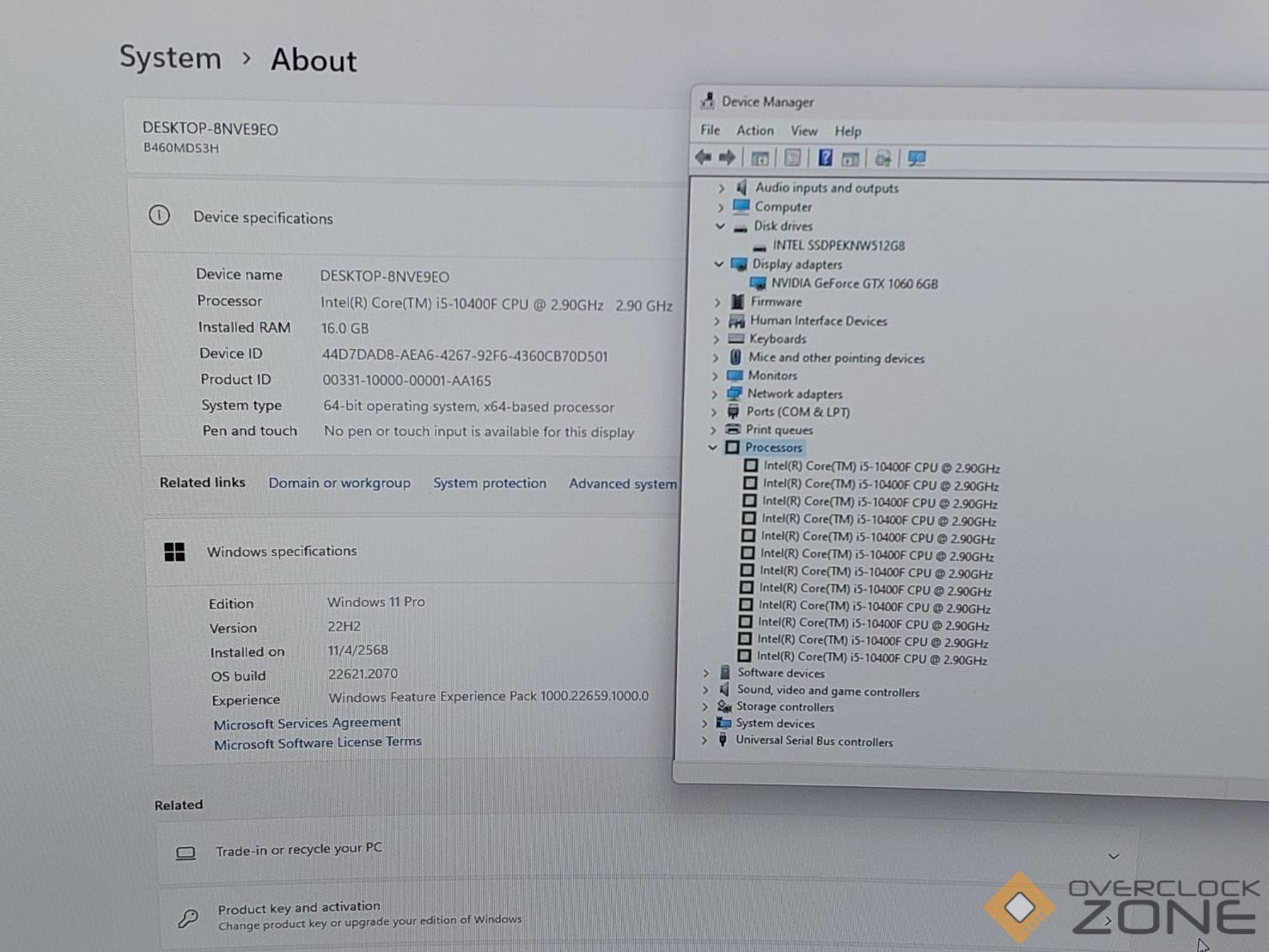The height and width of the screenshot is (952, 1269).
Task: Expand the Firmware node
Action: (717, 302)
